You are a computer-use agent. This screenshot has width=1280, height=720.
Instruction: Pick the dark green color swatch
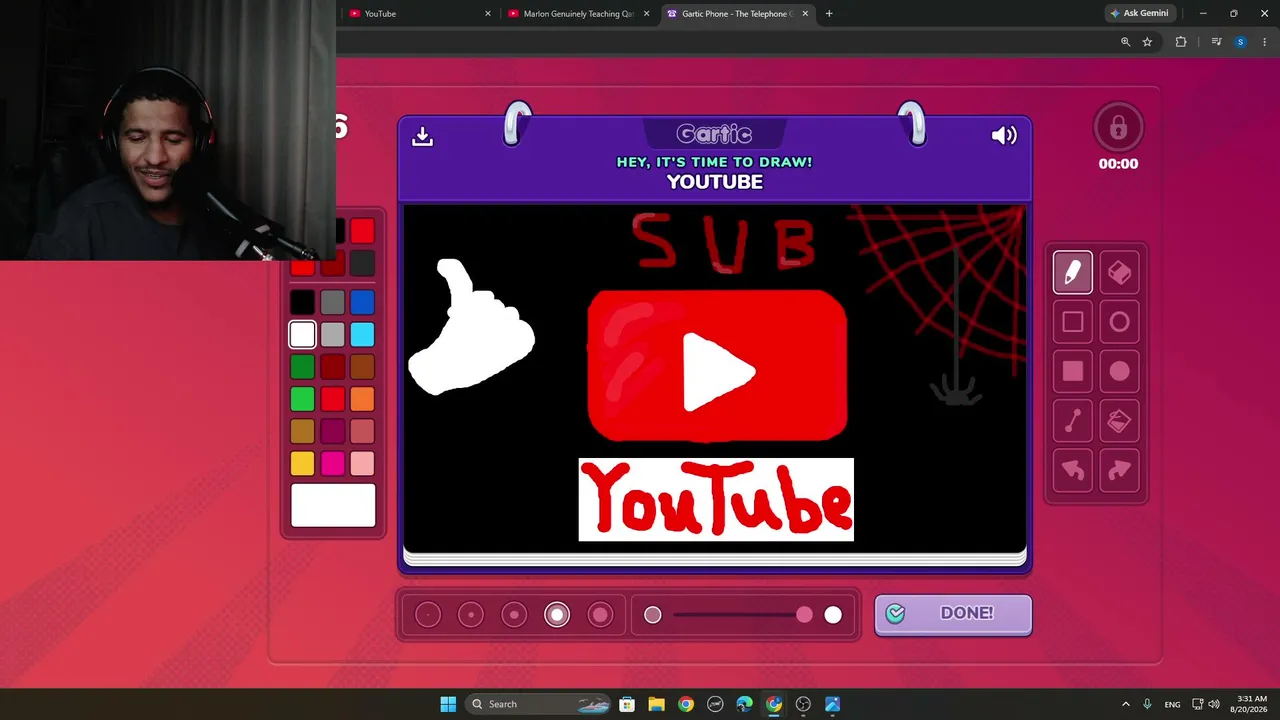tap(302, 367)
